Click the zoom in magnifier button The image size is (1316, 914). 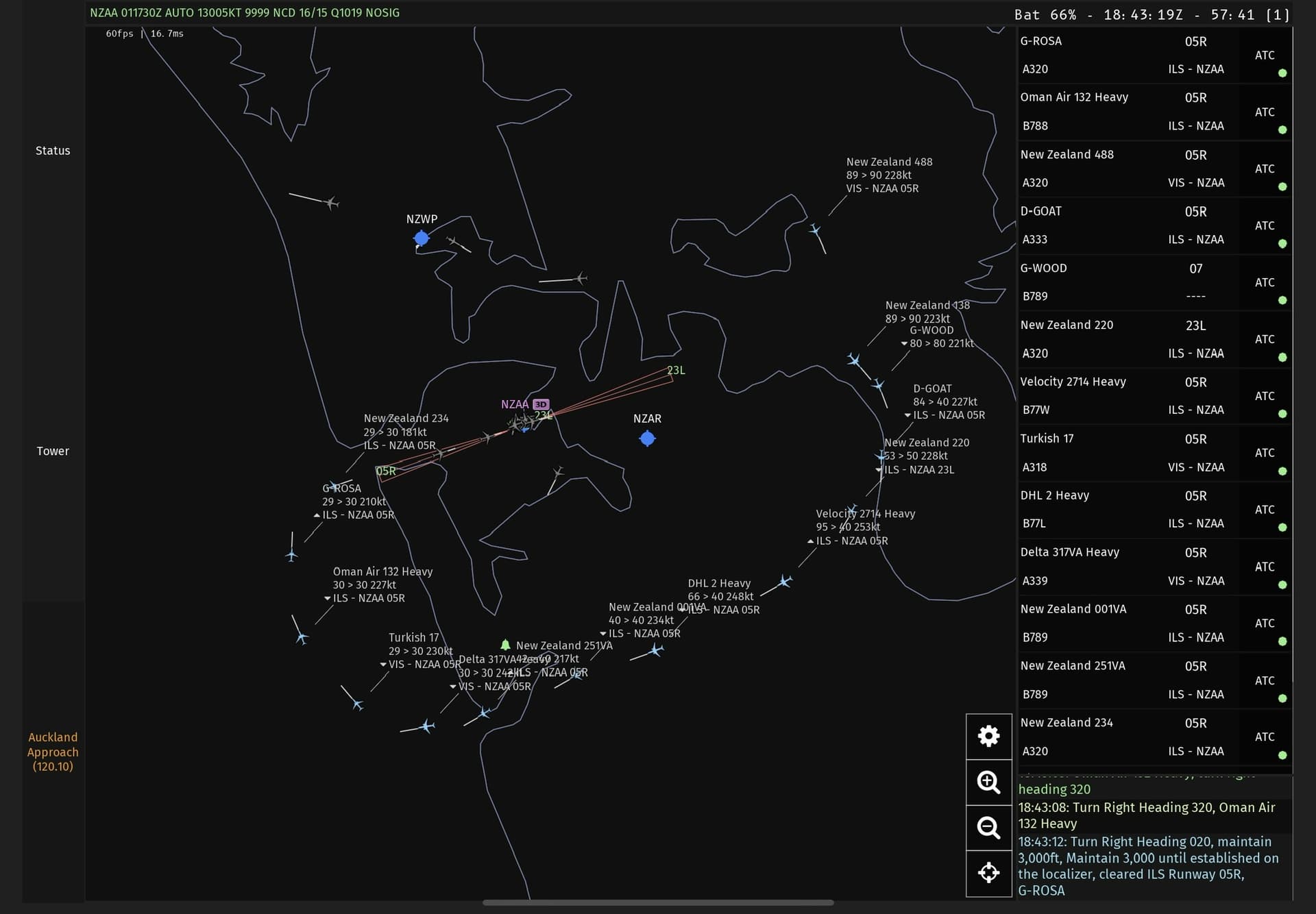988,782
